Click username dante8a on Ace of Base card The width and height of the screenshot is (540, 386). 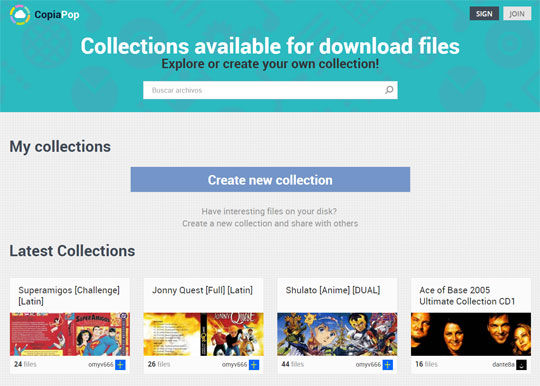(503, 365)
